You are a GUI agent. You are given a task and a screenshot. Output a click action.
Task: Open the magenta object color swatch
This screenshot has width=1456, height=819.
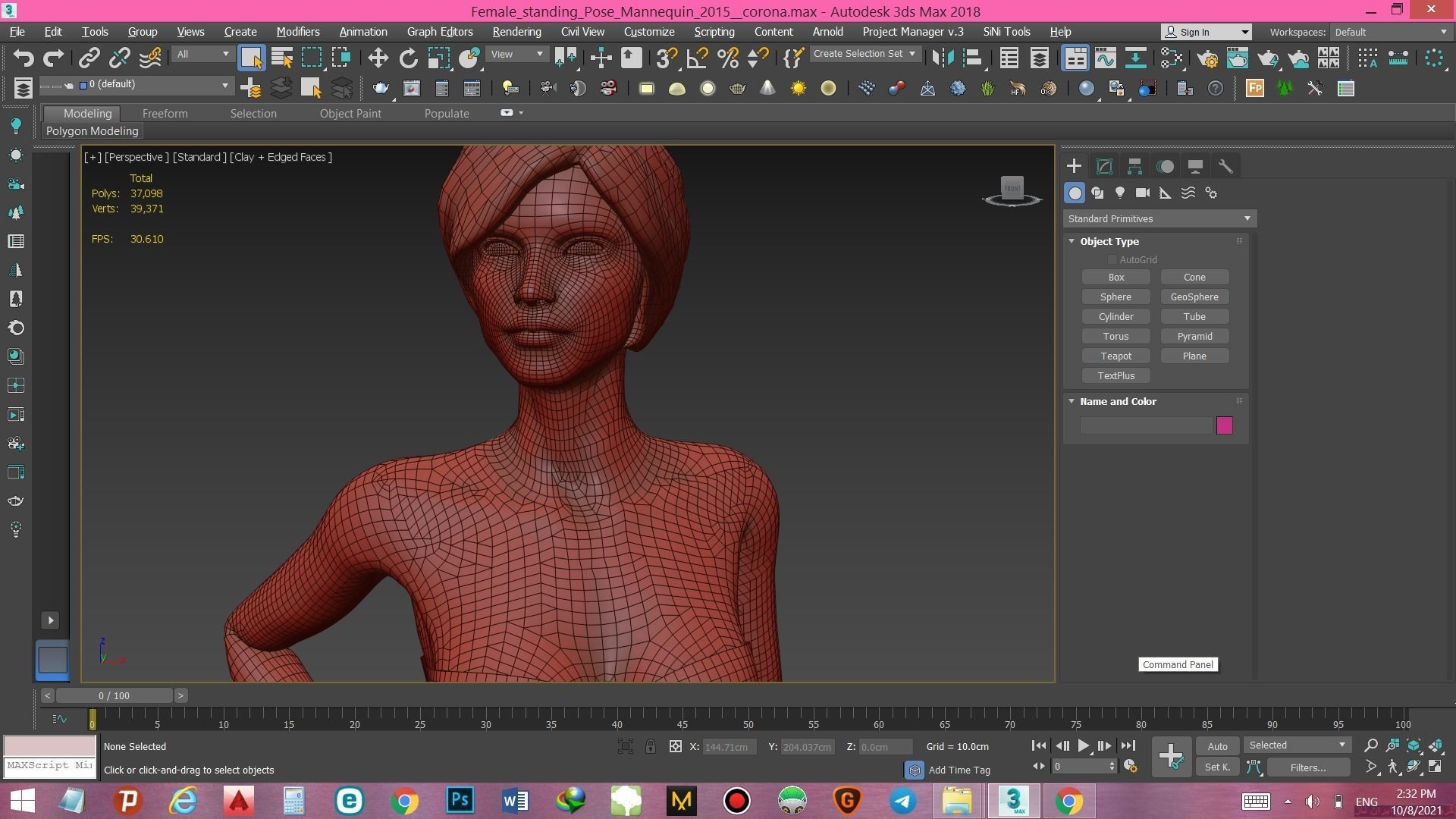[x=1224, y=425]
